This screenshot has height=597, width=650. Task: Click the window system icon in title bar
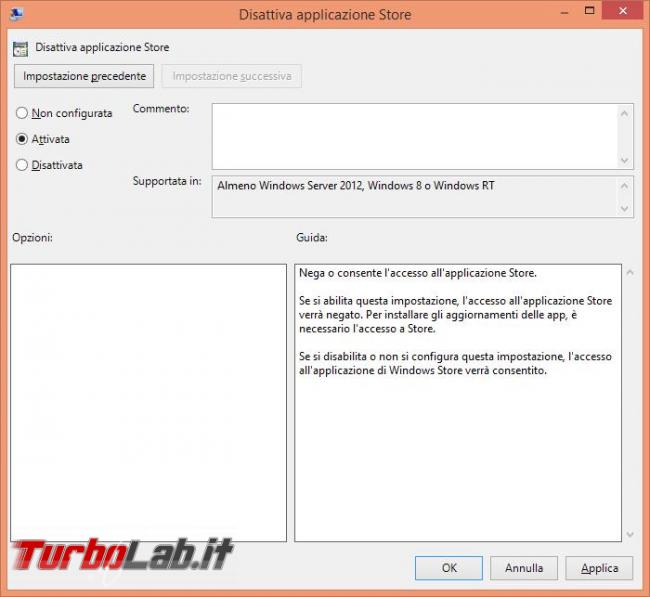(16, 15)
